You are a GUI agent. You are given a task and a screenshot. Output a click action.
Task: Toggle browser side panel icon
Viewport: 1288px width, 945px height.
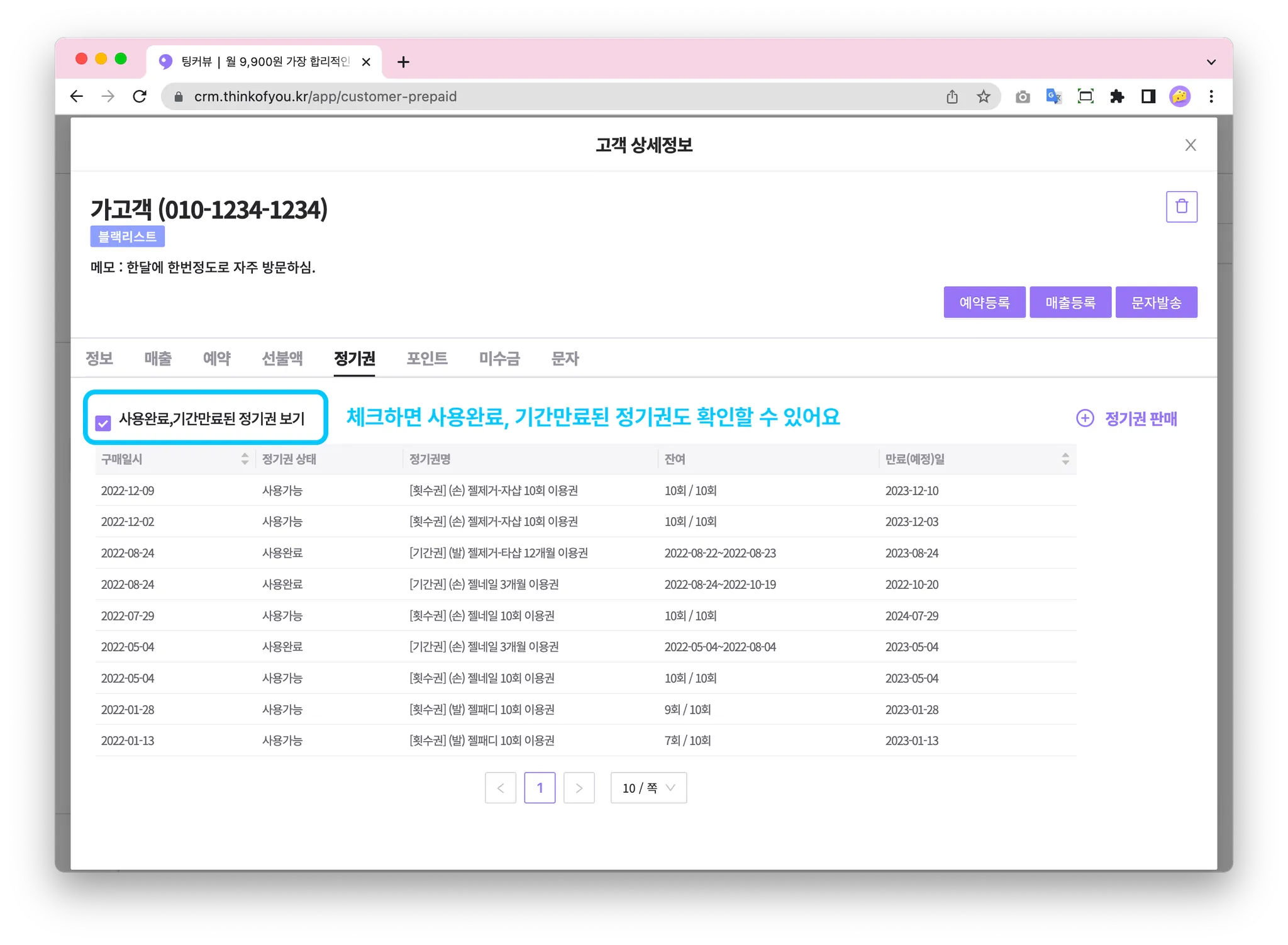(1148, 96)
